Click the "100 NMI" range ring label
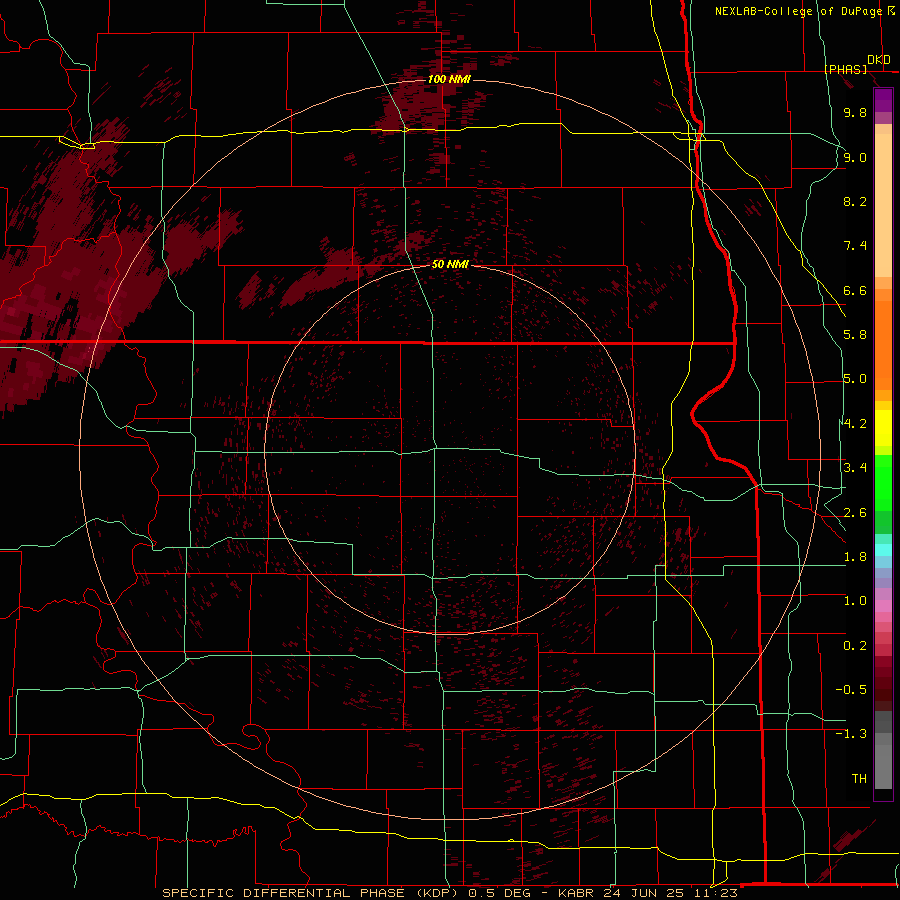The image size is (900, 900). [x=449, y=79]
